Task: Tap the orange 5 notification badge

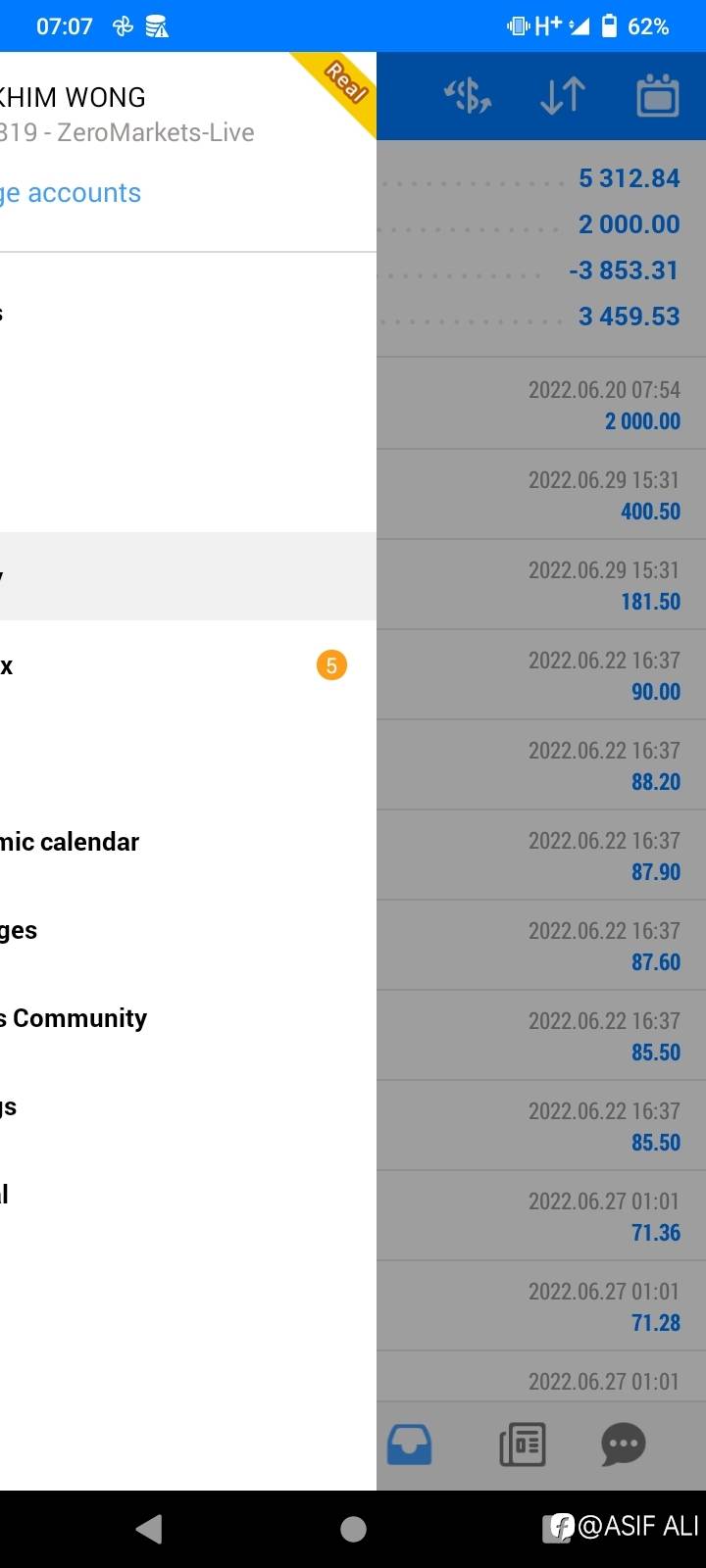Action: coord(331,666)
